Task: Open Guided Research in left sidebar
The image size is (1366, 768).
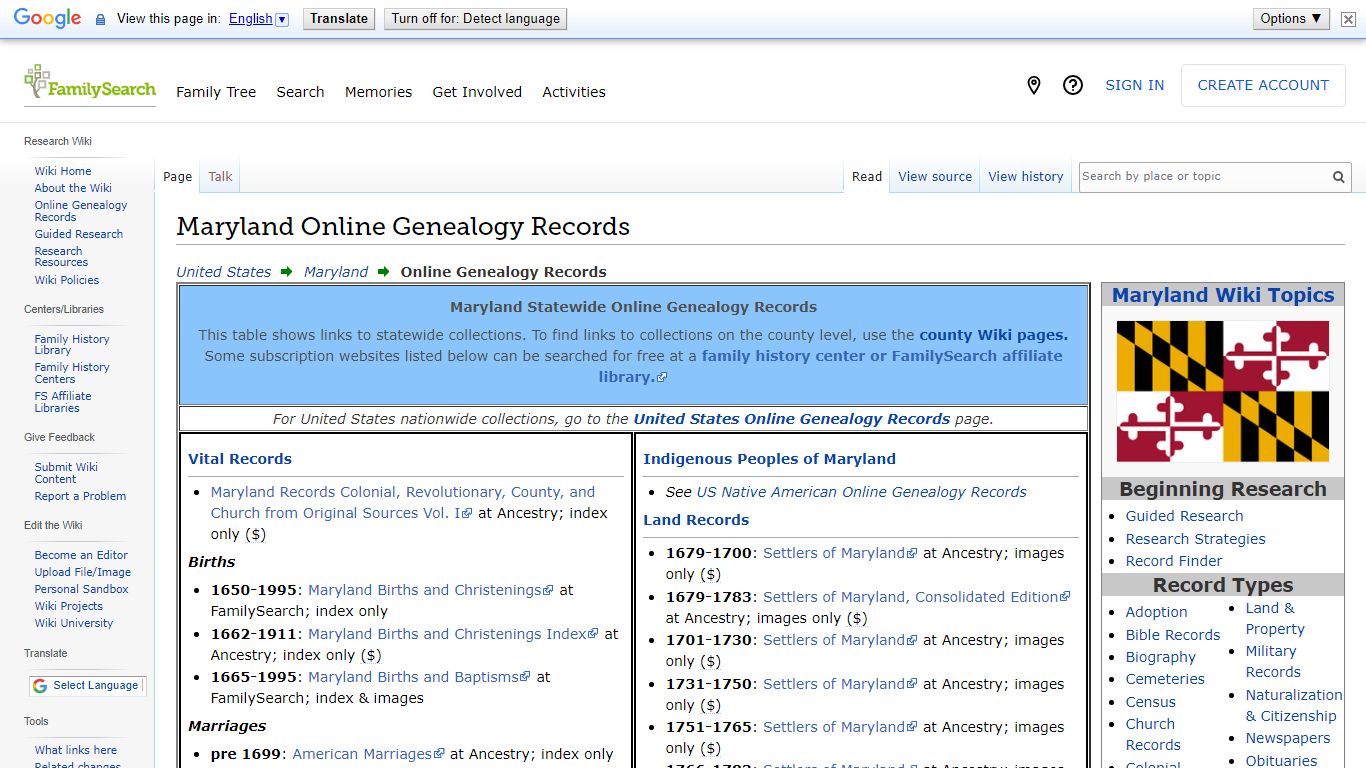Action: point(79,234)
